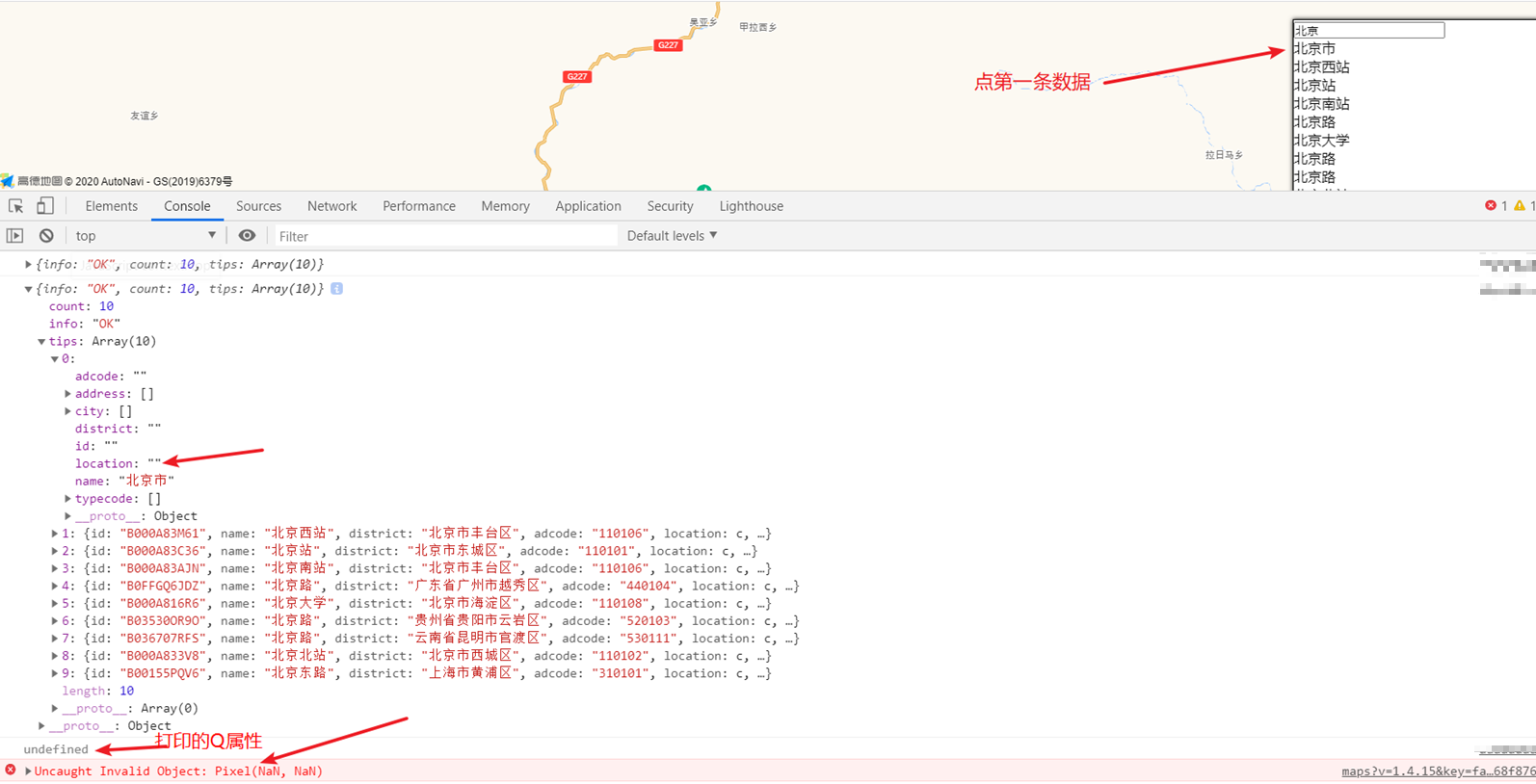The height and width of the screenshot is (784, 1536).
Task: Select 北京大学 suggestion
Action: [x=1321, y=140]
